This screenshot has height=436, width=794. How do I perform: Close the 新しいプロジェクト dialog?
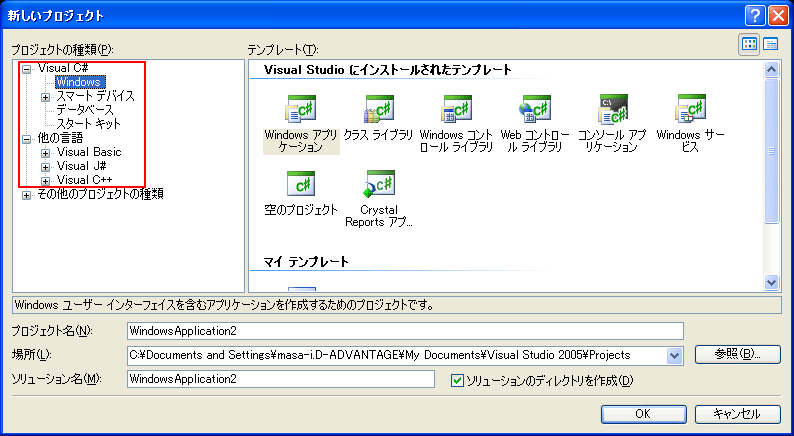coord(778,16)
